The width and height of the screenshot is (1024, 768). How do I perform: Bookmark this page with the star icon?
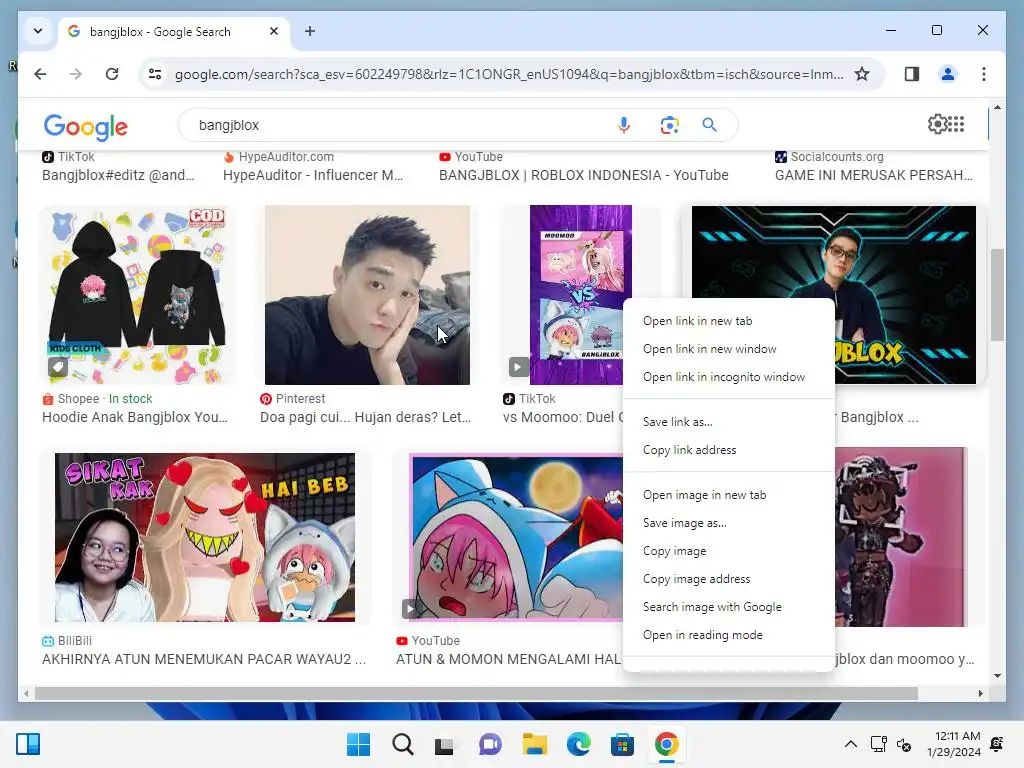coord(862,74)
